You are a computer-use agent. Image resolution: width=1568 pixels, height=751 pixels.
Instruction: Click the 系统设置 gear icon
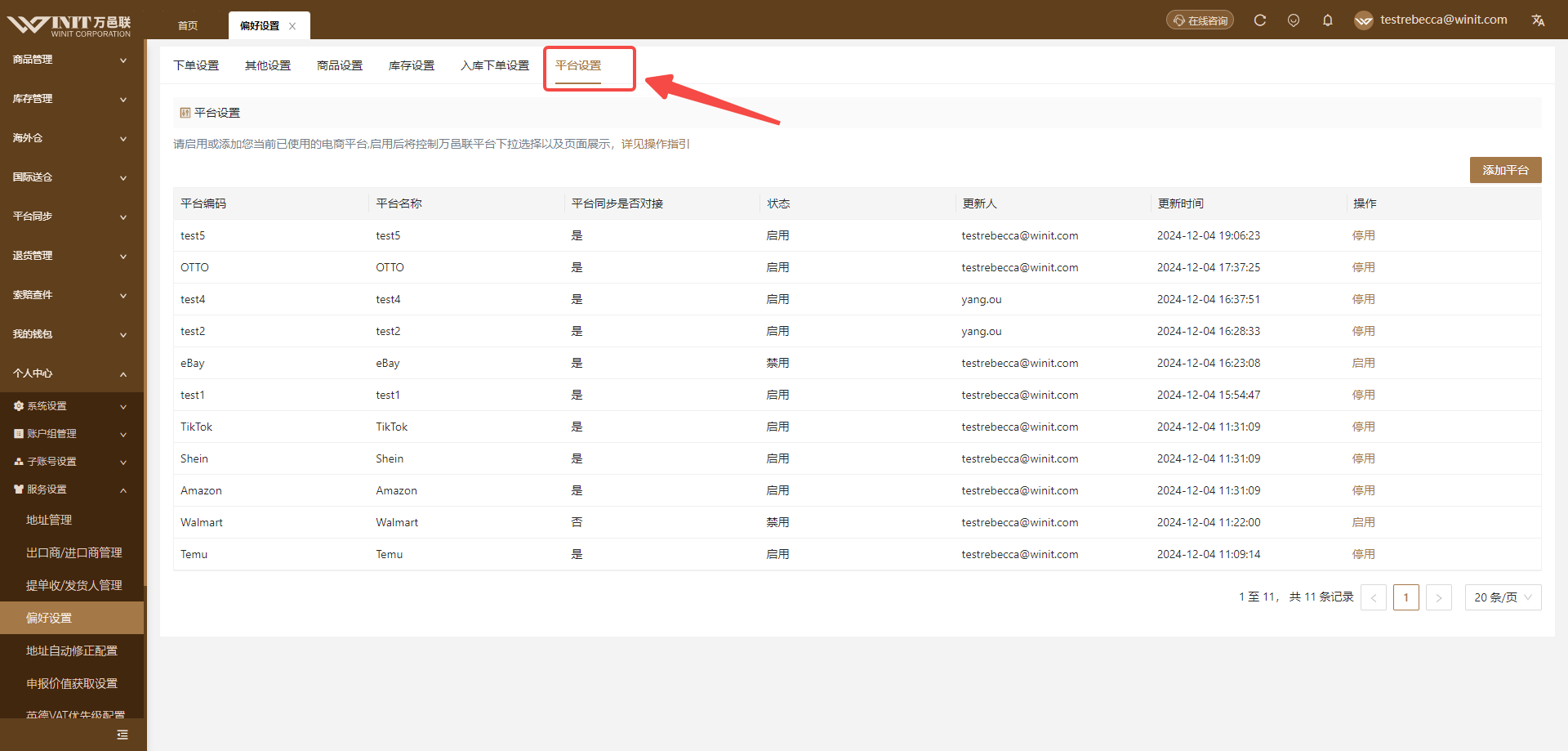coord(19,406)
